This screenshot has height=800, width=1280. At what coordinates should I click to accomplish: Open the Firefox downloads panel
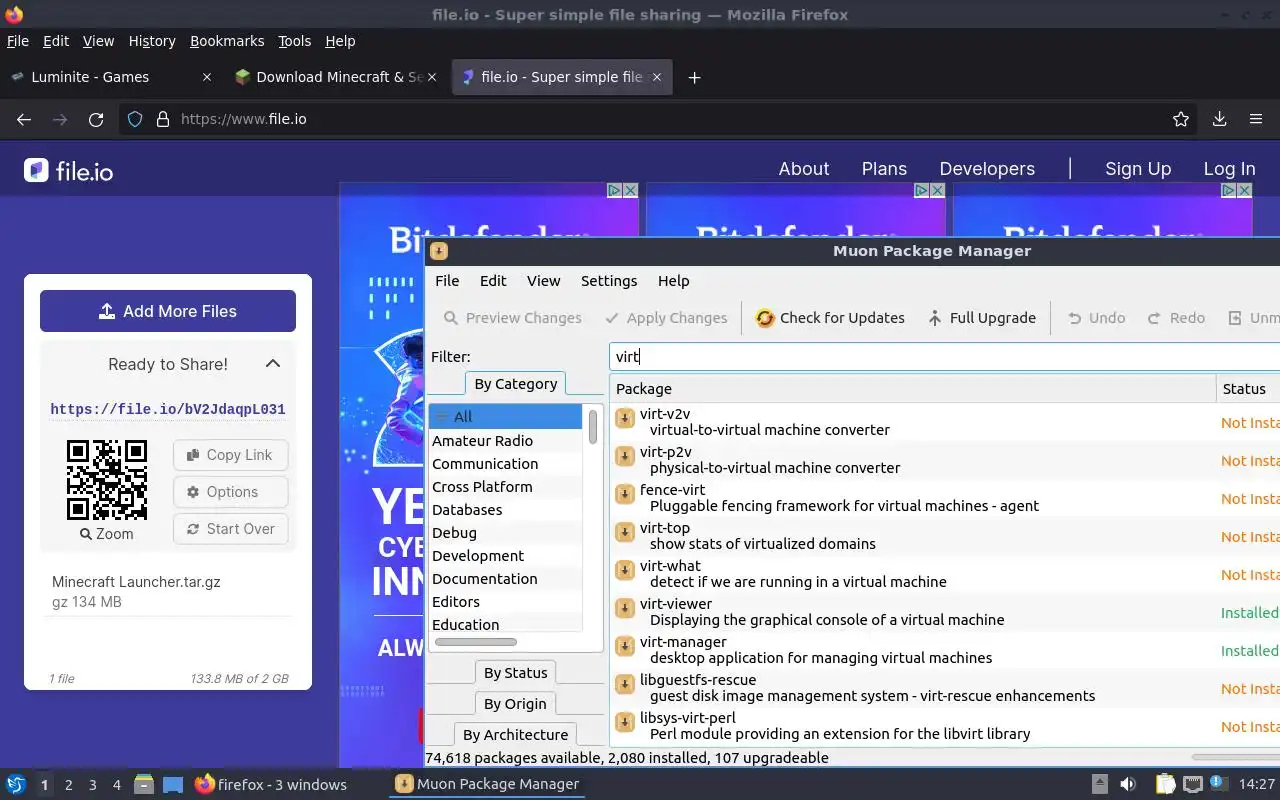(1219, 119)
